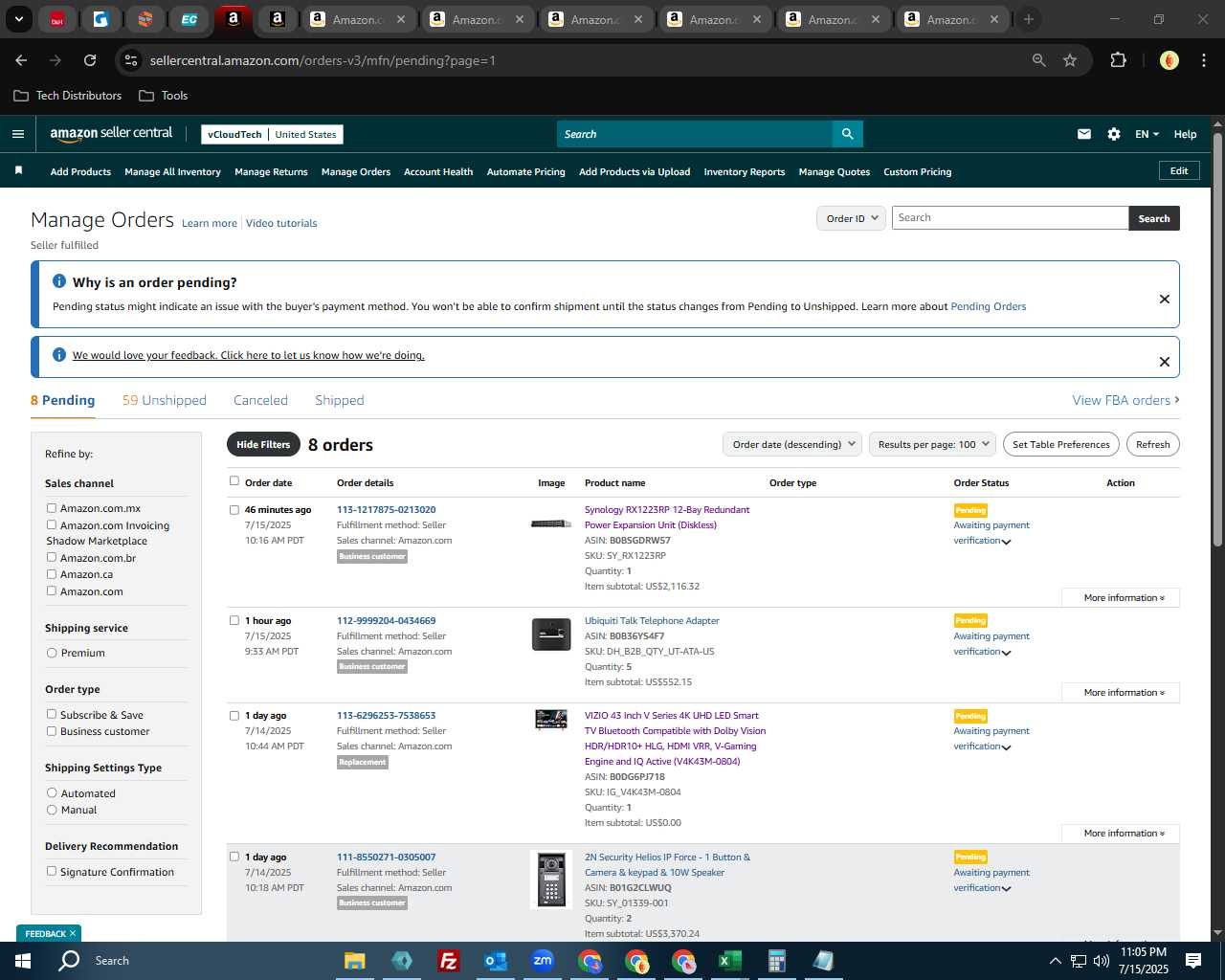Click the Refresh orders button
The width and height of the screenshot is (1225, 980).
[1152, 444]
